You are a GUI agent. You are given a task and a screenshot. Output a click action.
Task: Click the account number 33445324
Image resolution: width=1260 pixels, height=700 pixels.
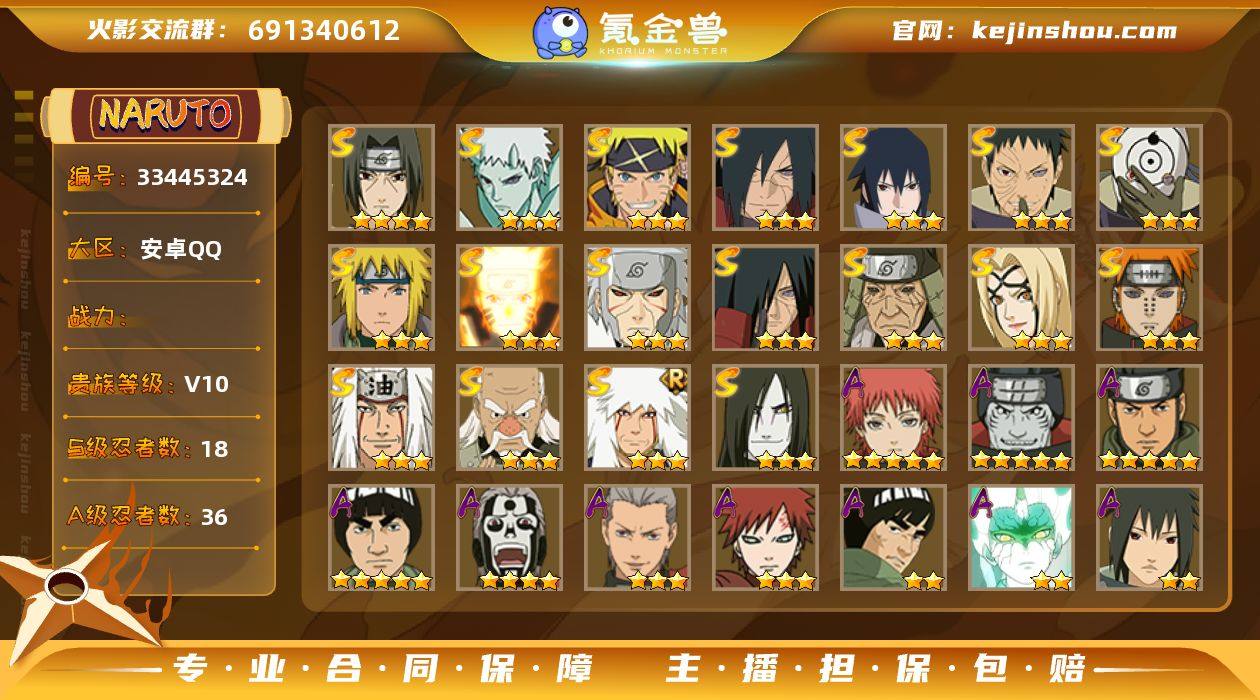192,177
